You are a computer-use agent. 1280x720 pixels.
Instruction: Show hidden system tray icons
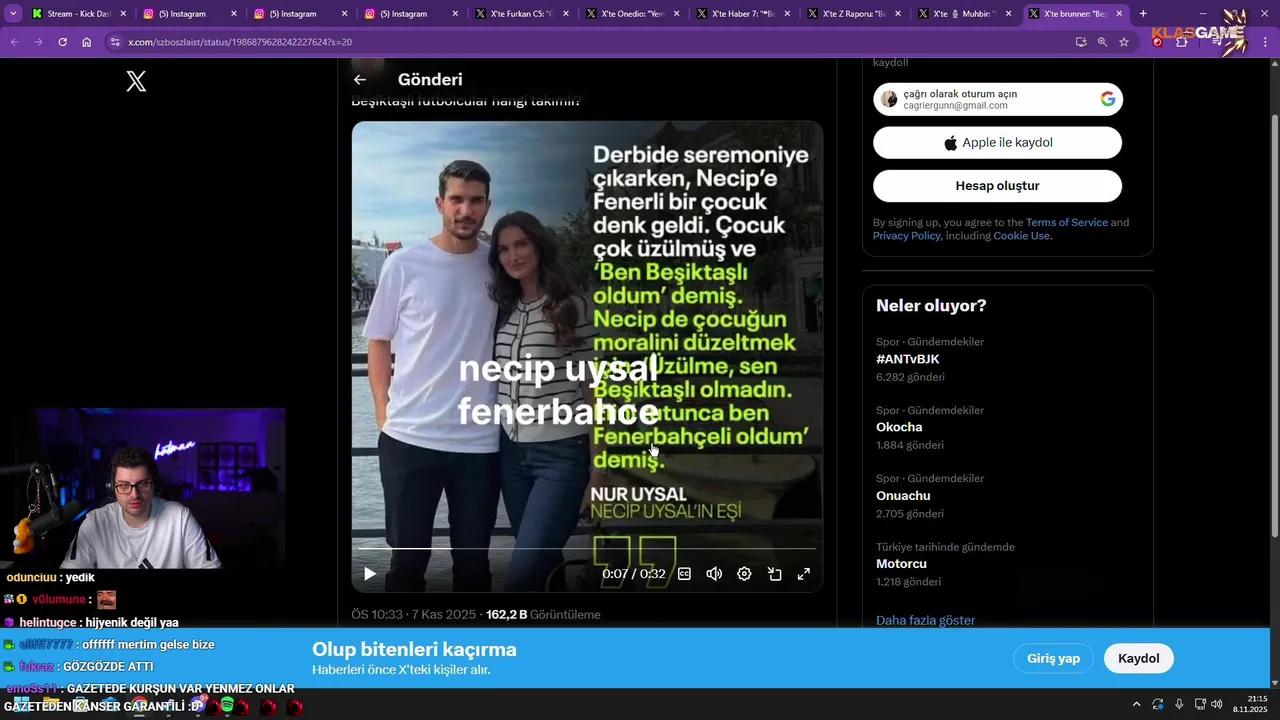pos(1136,704)
